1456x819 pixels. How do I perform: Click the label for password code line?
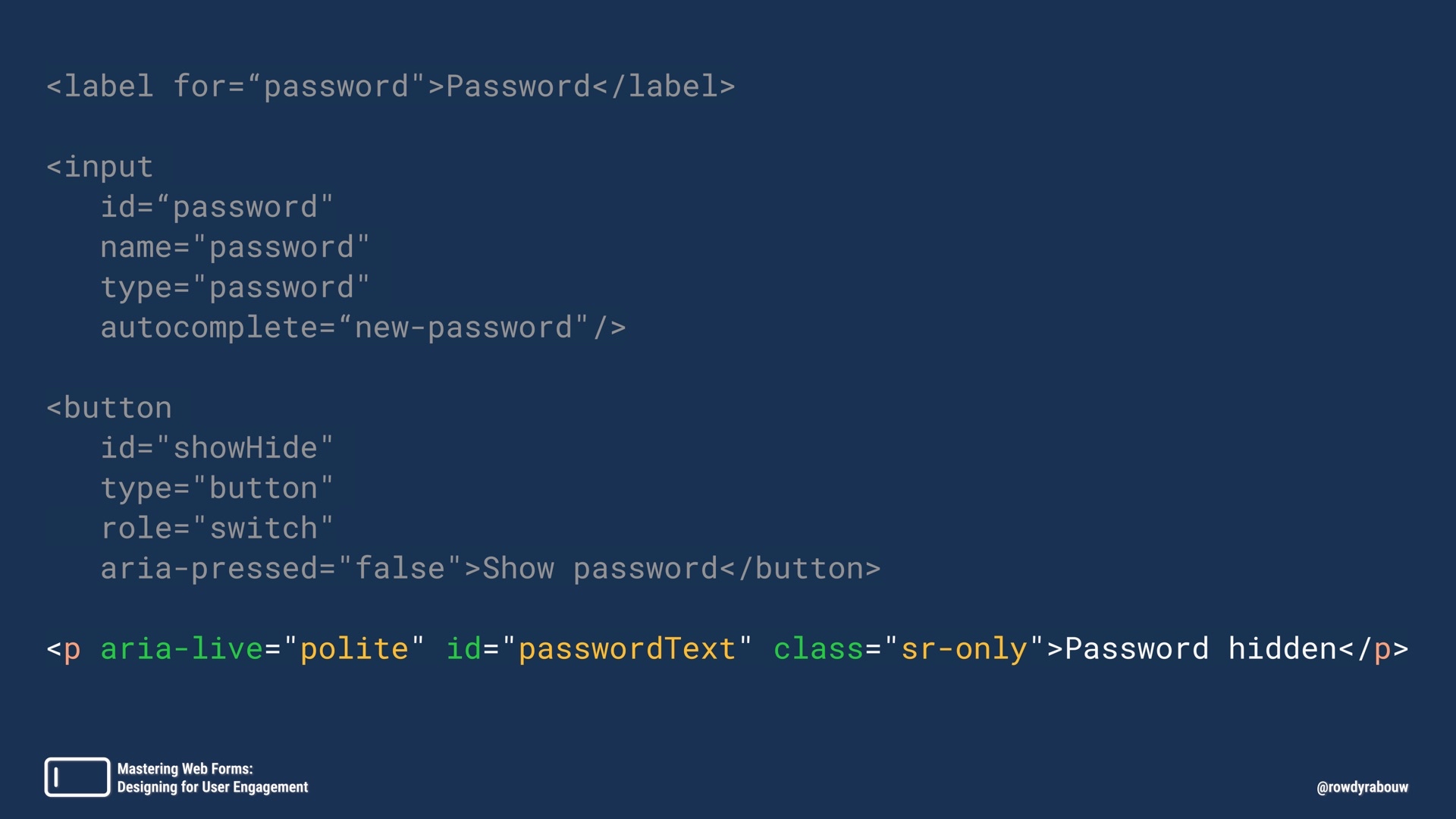[391, 86]
